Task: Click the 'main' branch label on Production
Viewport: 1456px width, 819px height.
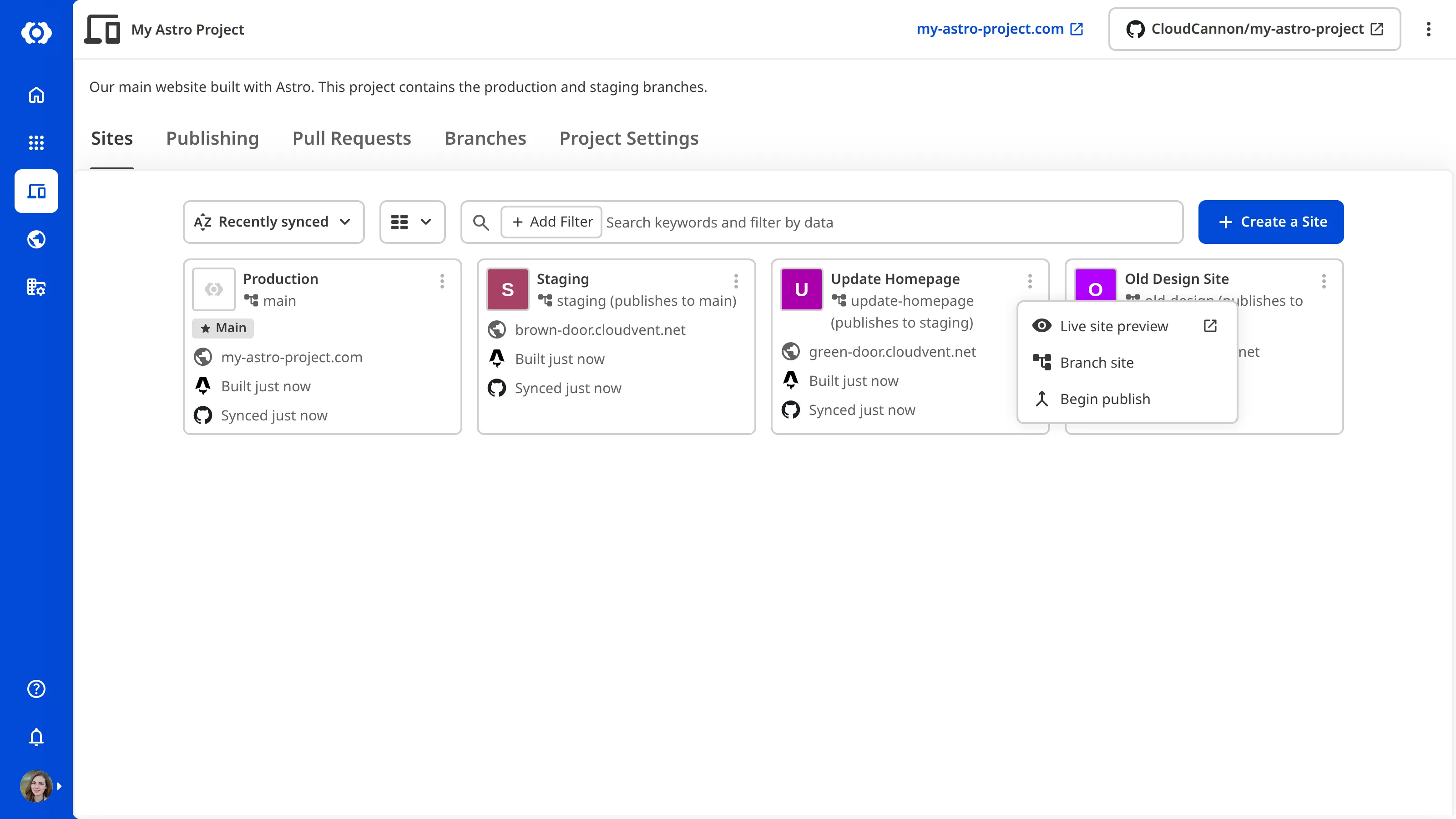Action: coord(279,301)
